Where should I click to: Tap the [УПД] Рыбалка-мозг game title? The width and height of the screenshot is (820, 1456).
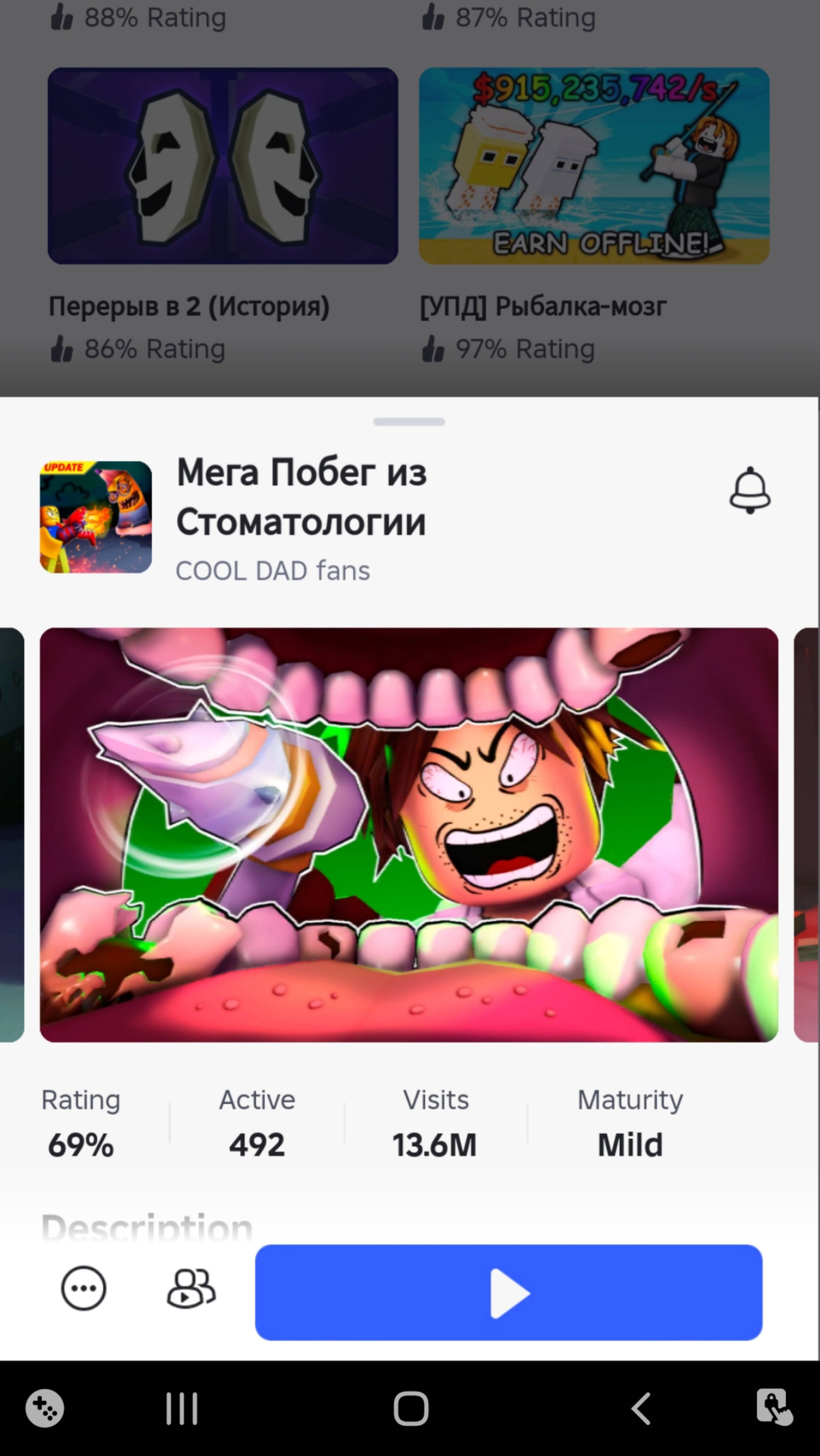click(x=543, y=306)
